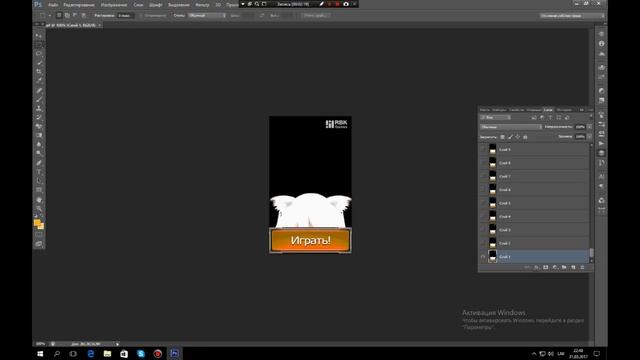Viewport: 640px width, 360px height.
Task: Select layer Слой 3 row
Action: (x=535, y=230)
